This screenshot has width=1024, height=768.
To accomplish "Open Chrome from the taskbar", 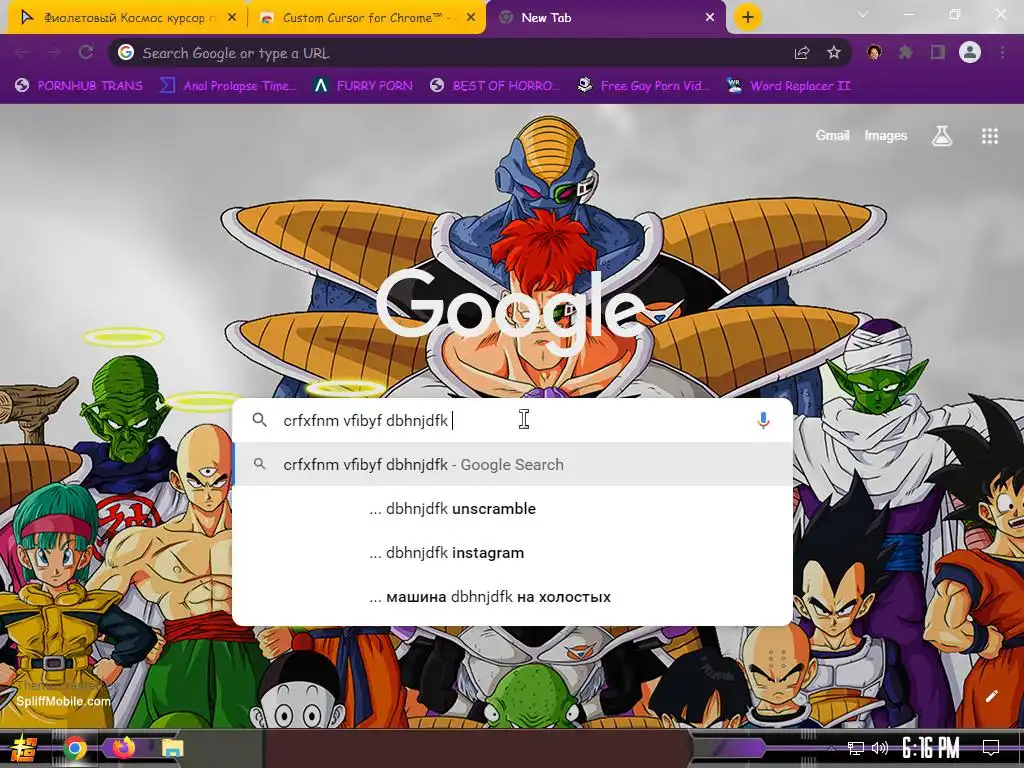I will pos(75,748).
